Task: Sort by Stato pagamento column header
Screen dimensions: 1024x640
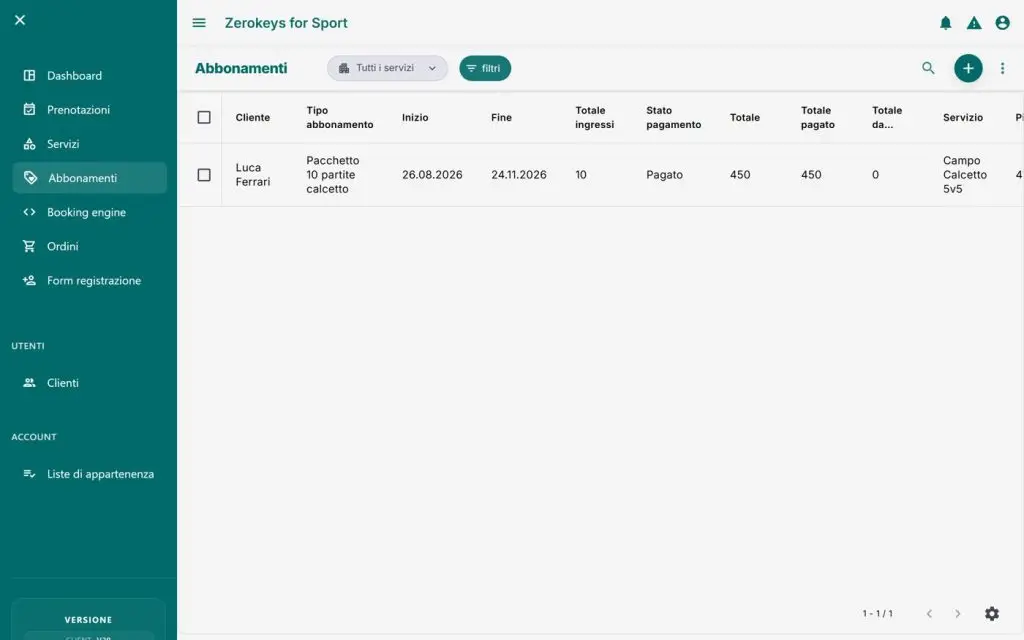Action: pos(673,118)
